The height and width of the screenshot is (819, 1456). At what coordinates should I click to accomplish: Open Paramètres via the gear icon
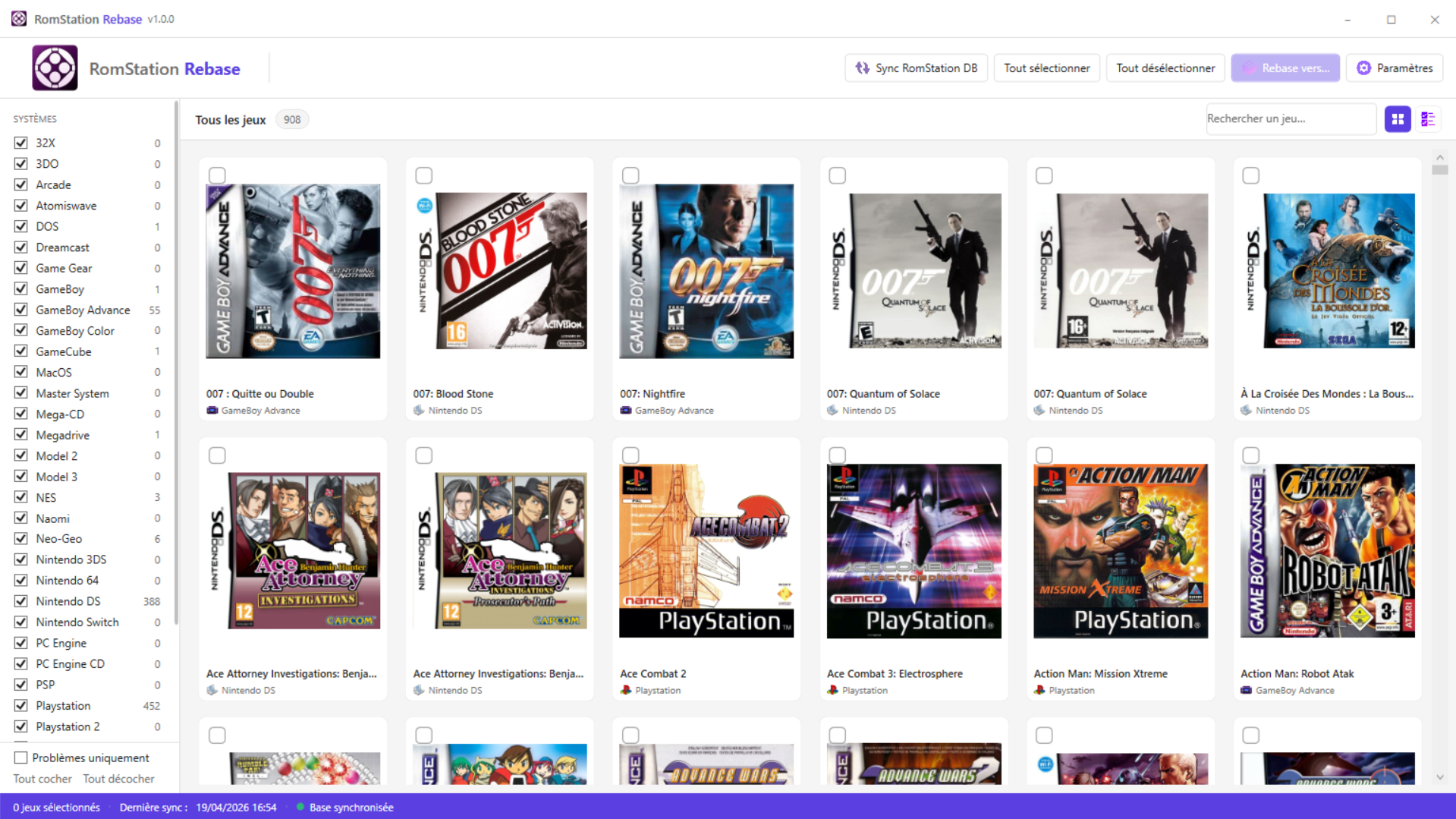1363,68
